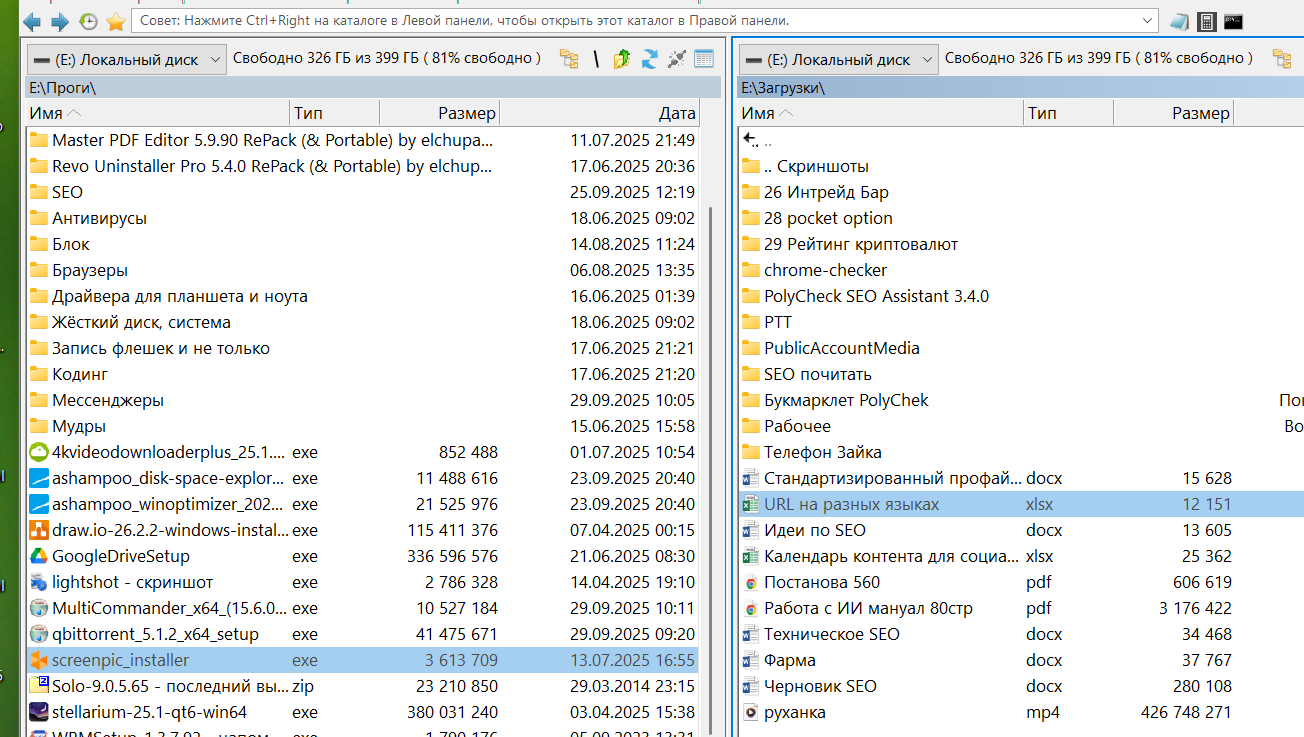This screenshot has width=1304, height=737.
Task: Sort left panel by Дата column
Action: [x=599, y=113]
